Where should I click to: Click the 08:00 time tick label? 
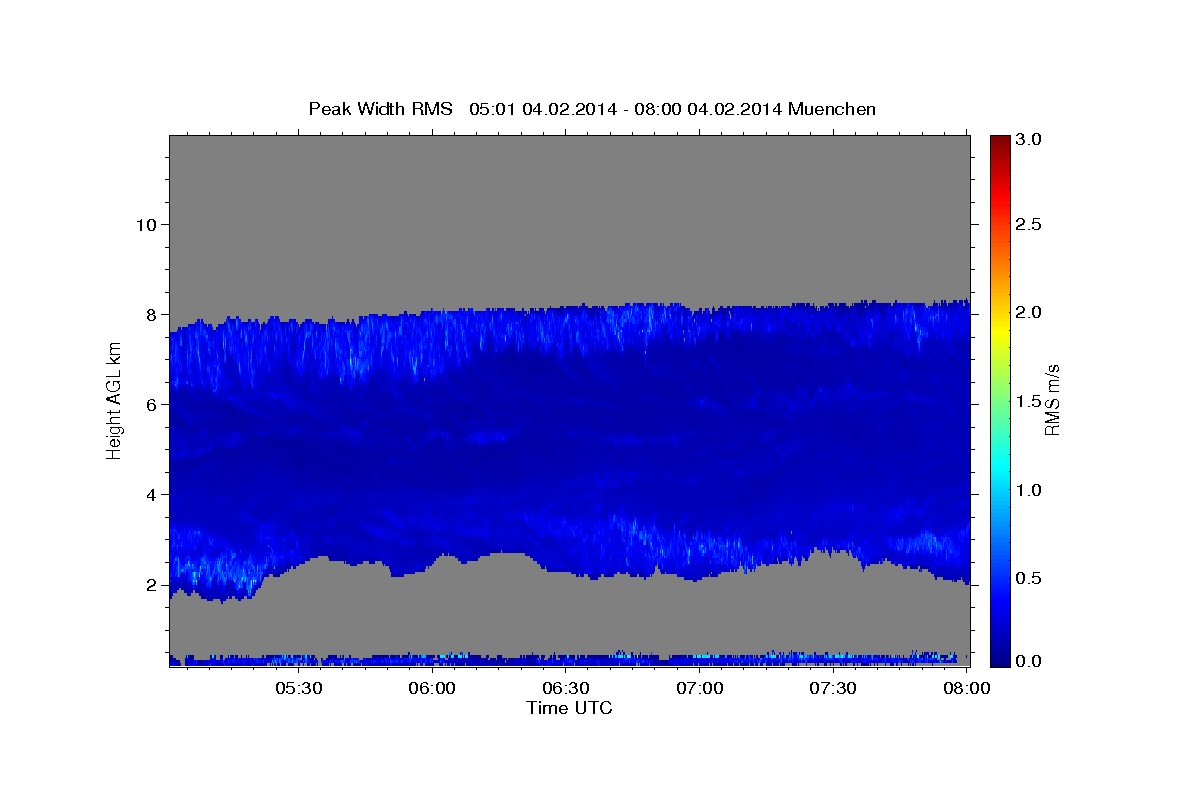pyautogui.click(x=966, y=689)
